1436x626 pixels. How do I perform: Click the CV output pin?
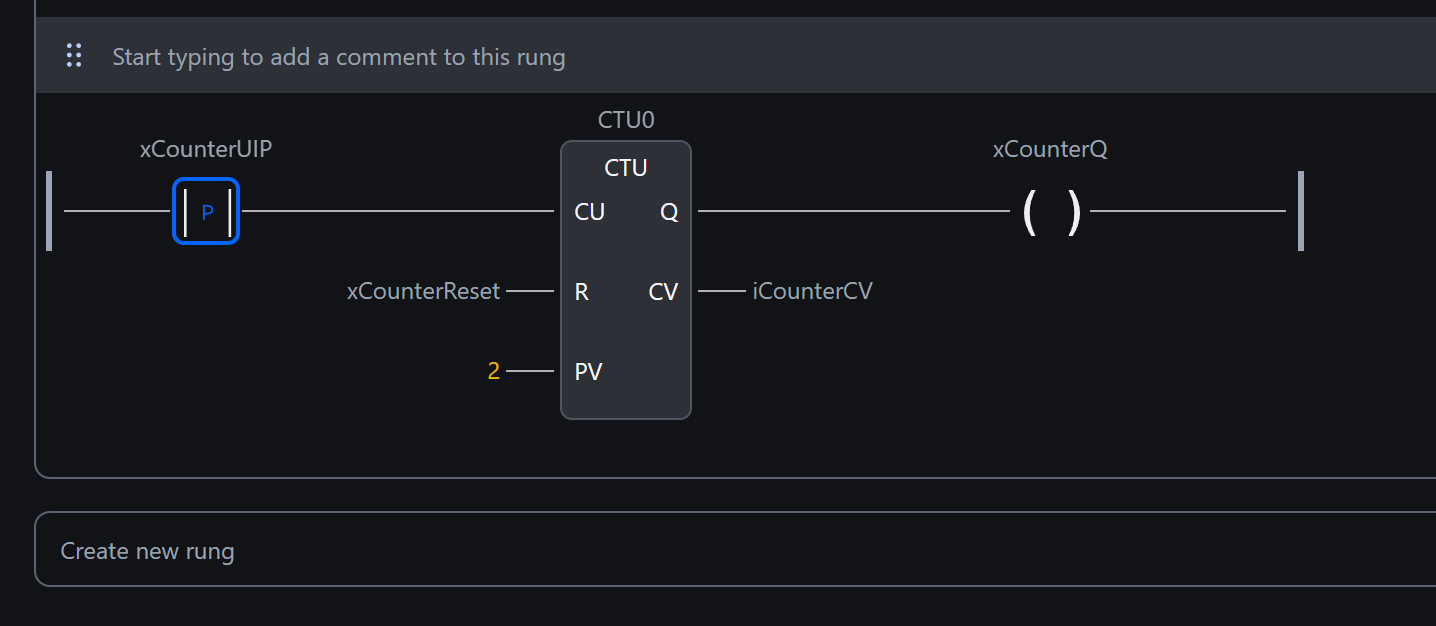(663, 292)
